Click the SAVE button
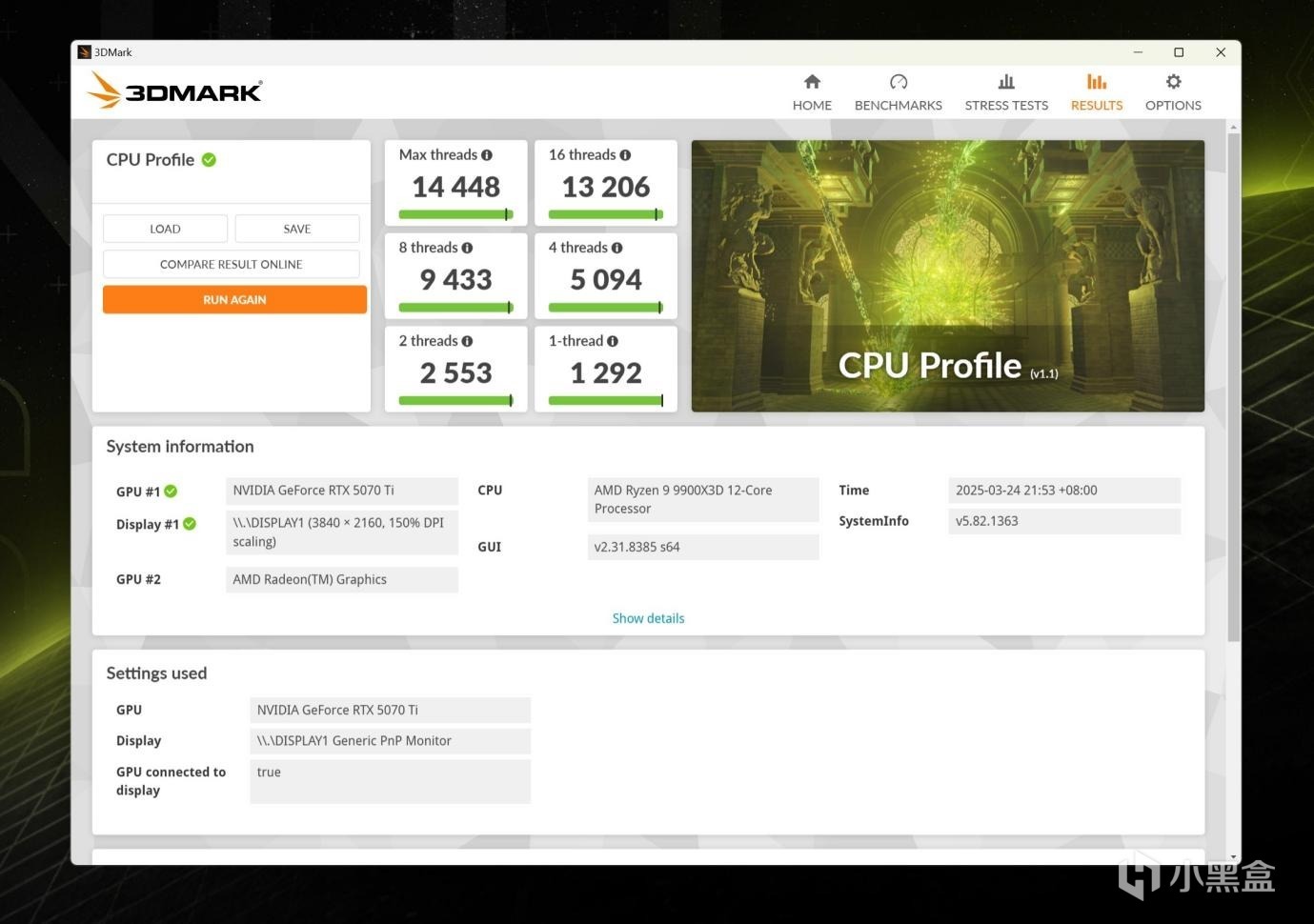Viewport: 1314px width, 924px height. point(297,229)
